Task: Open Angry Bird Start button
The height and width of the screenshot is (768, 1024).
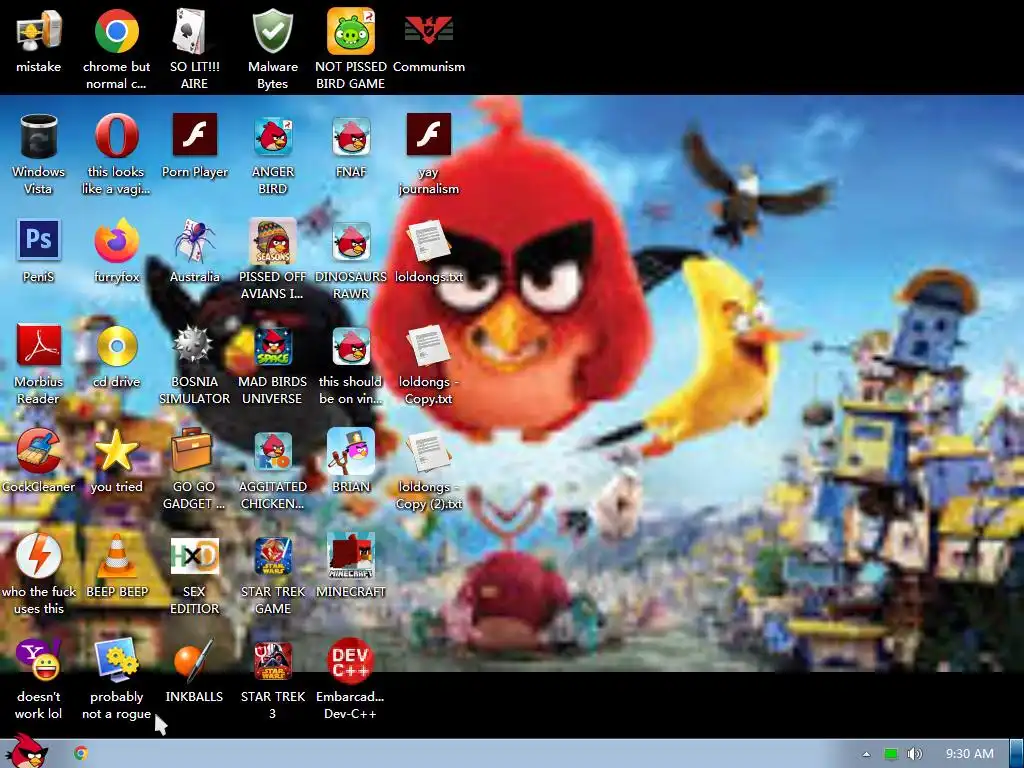Action: tap(26, 751)
